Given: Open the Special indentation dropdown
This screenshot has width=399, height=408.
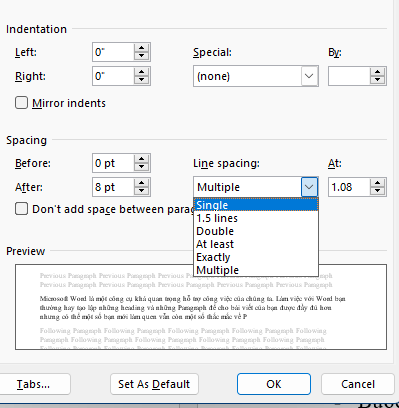Looking at the screenshot, I should pyautogui.click(x=309, y=76).
